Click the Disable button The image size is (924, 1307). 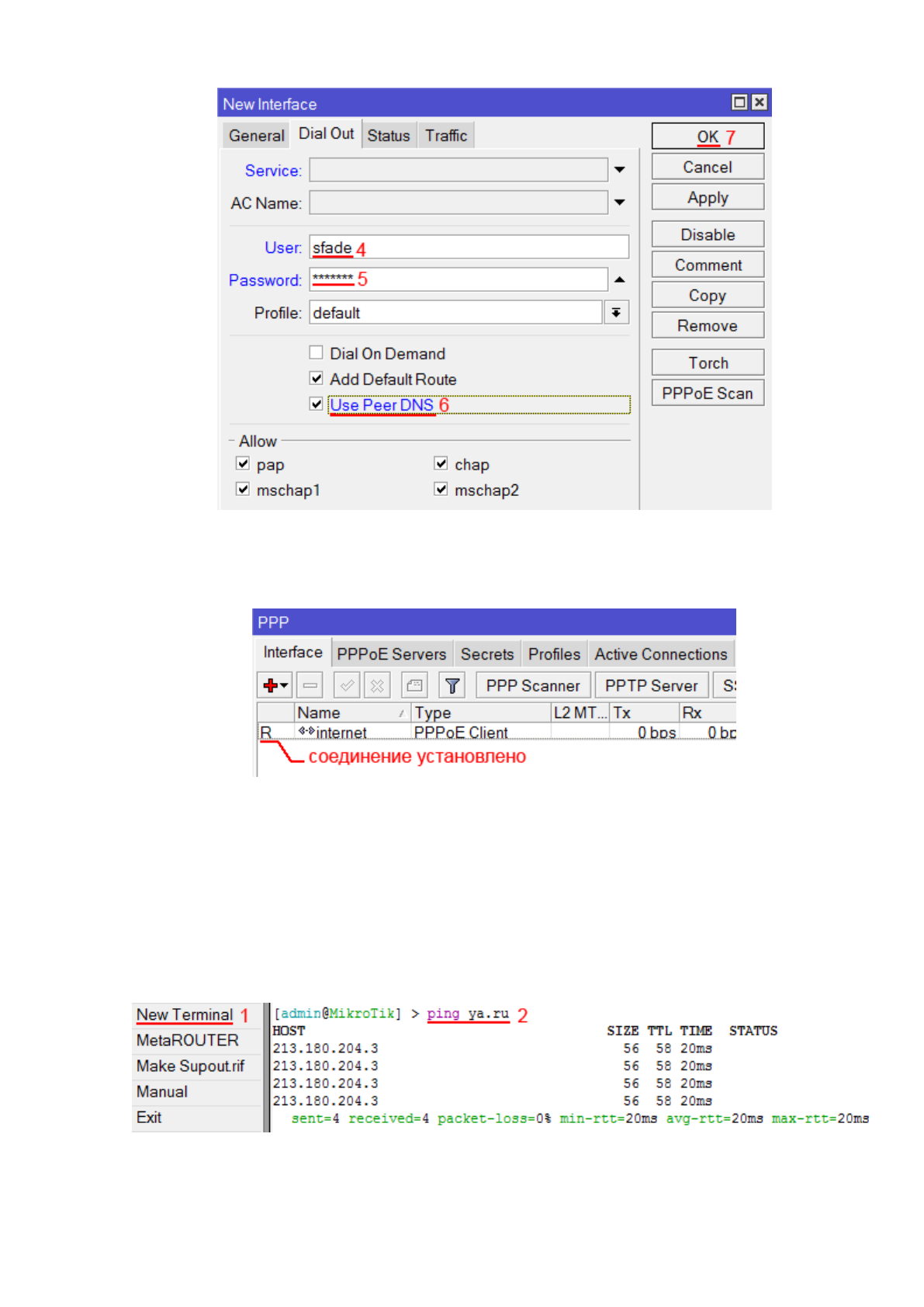[708, 234]
